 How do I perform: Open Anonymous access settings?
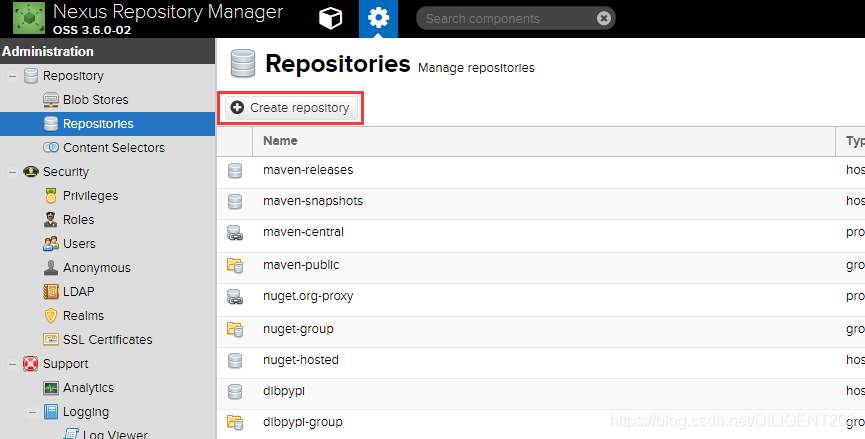point(97,267)
